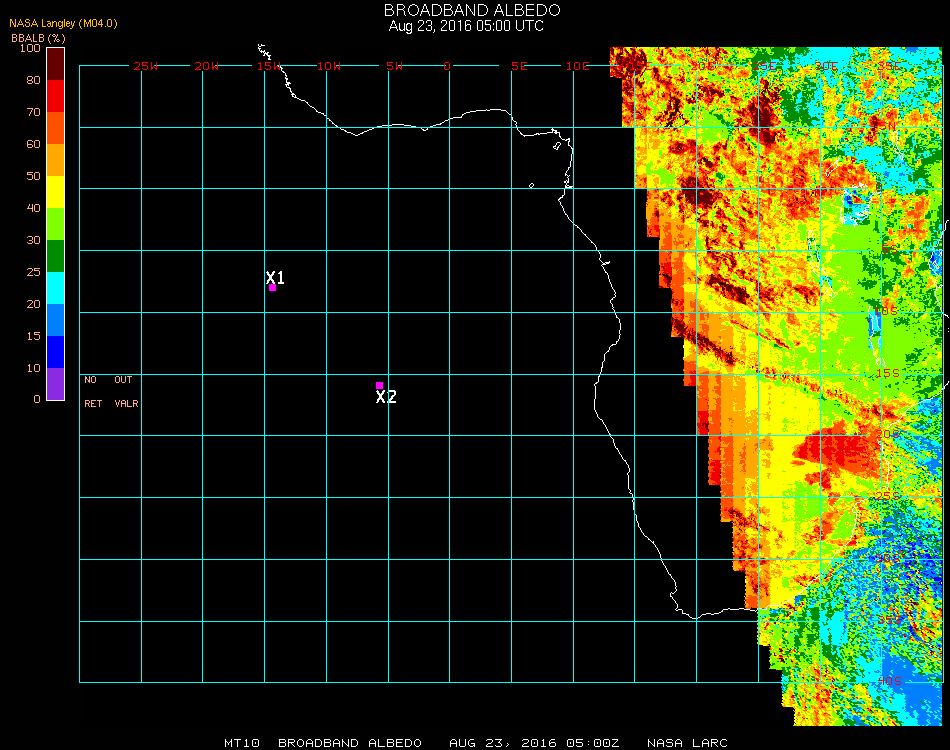
Task: Click the '100' colorbar tick label
Action: pyautogui.click(x=30, y=48)
